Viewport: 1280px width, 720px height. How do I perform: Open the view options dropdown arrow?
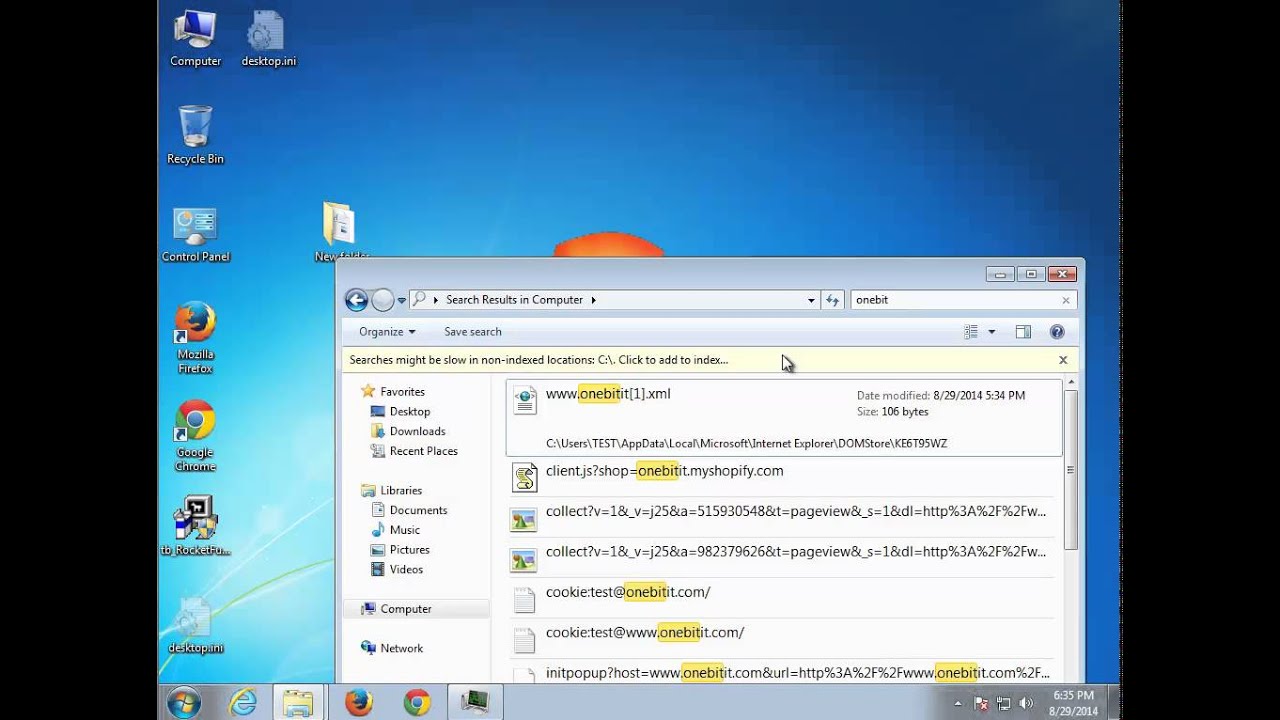[992, 332]
